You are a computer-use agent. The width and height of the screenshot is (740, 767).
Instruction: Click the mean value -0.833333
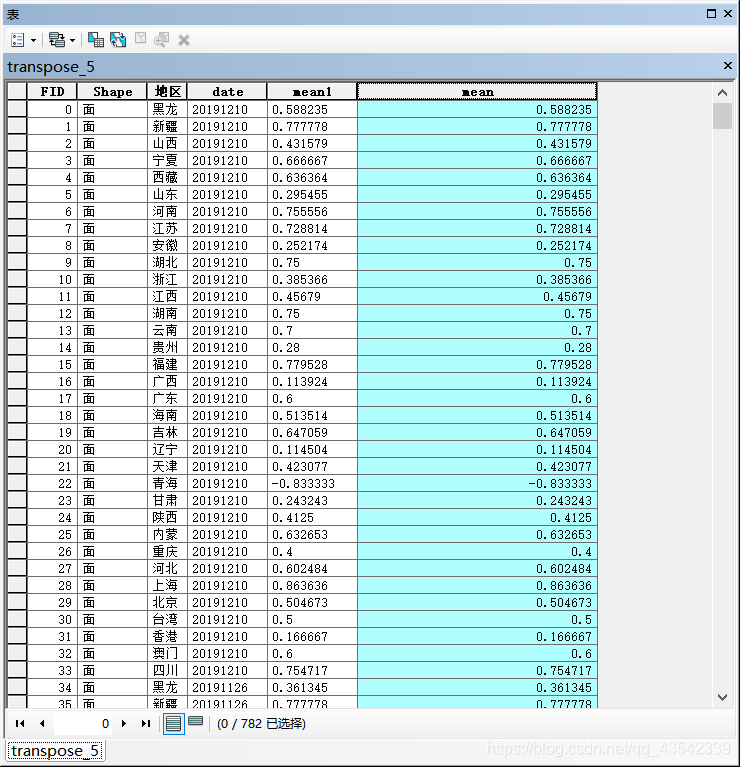click(x=477, y=483)
